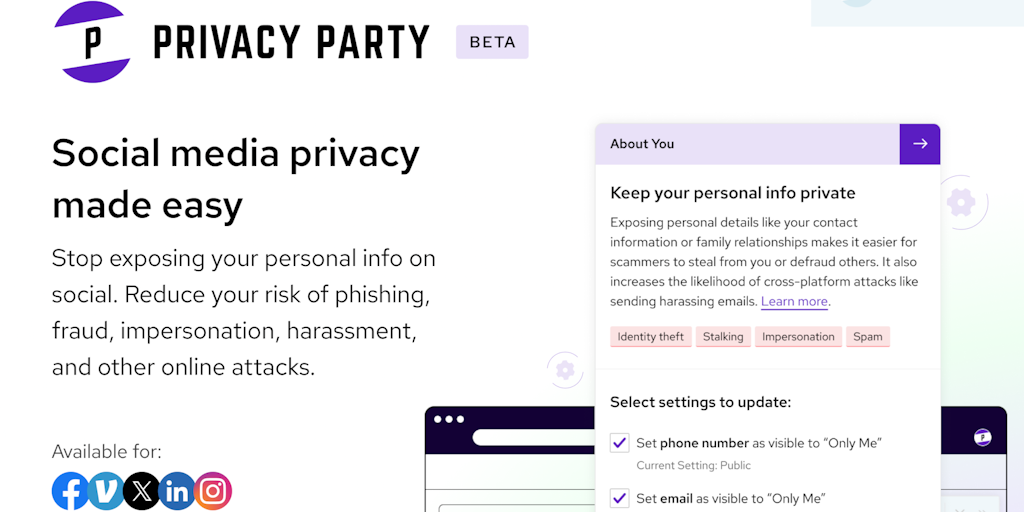Select the Spam tag
The height and width of the screenshot is (512, 1024).
[868, 337]
